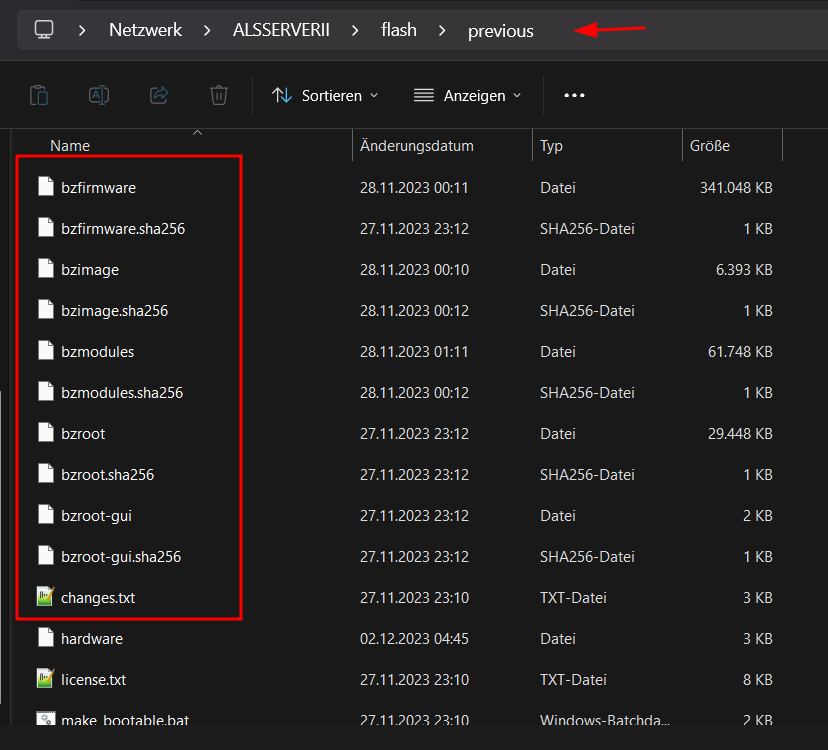828x750 pixels.
Task: Select the file name bzroot-gui.sha256
Action: pyautogui.click(x=121, y=557)
